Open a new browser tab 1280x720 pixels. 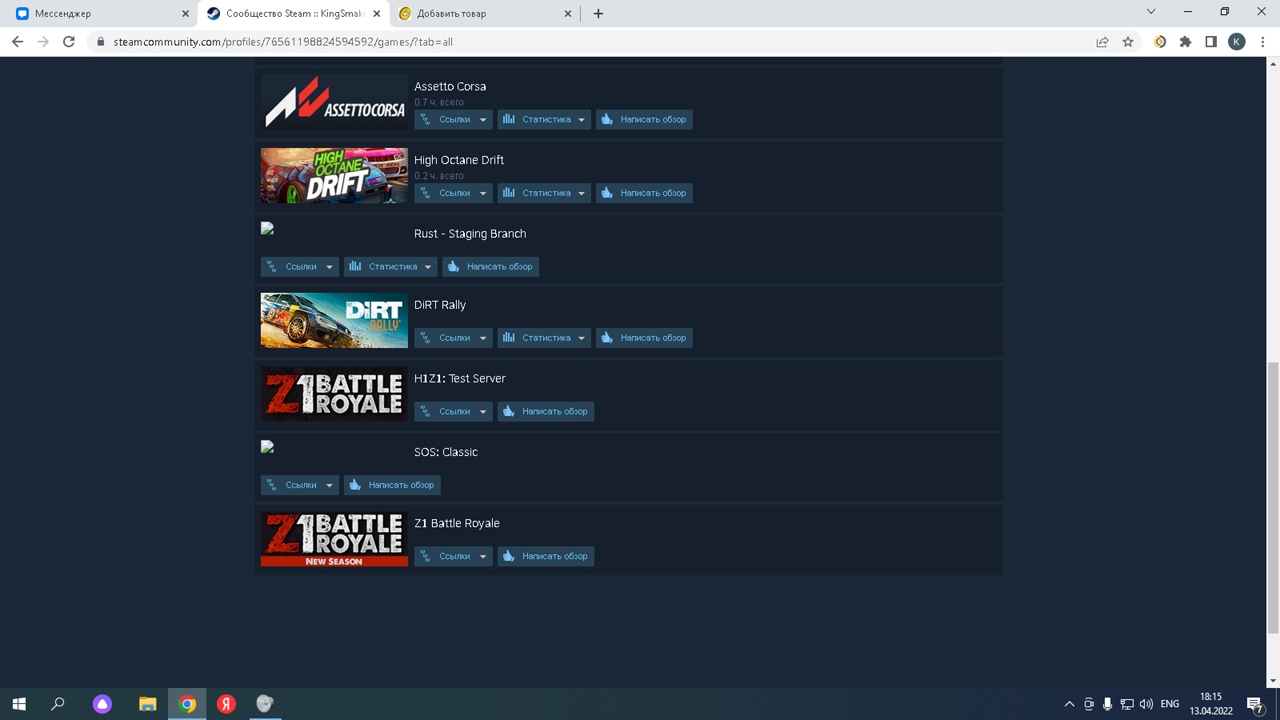598,14
